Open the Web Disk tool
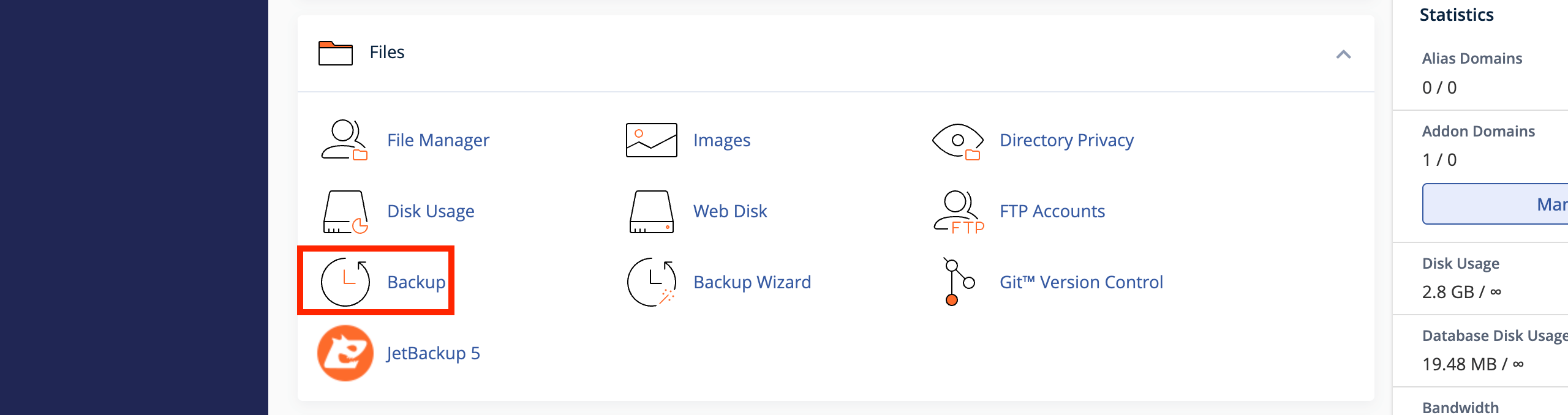 click(650, 211)
